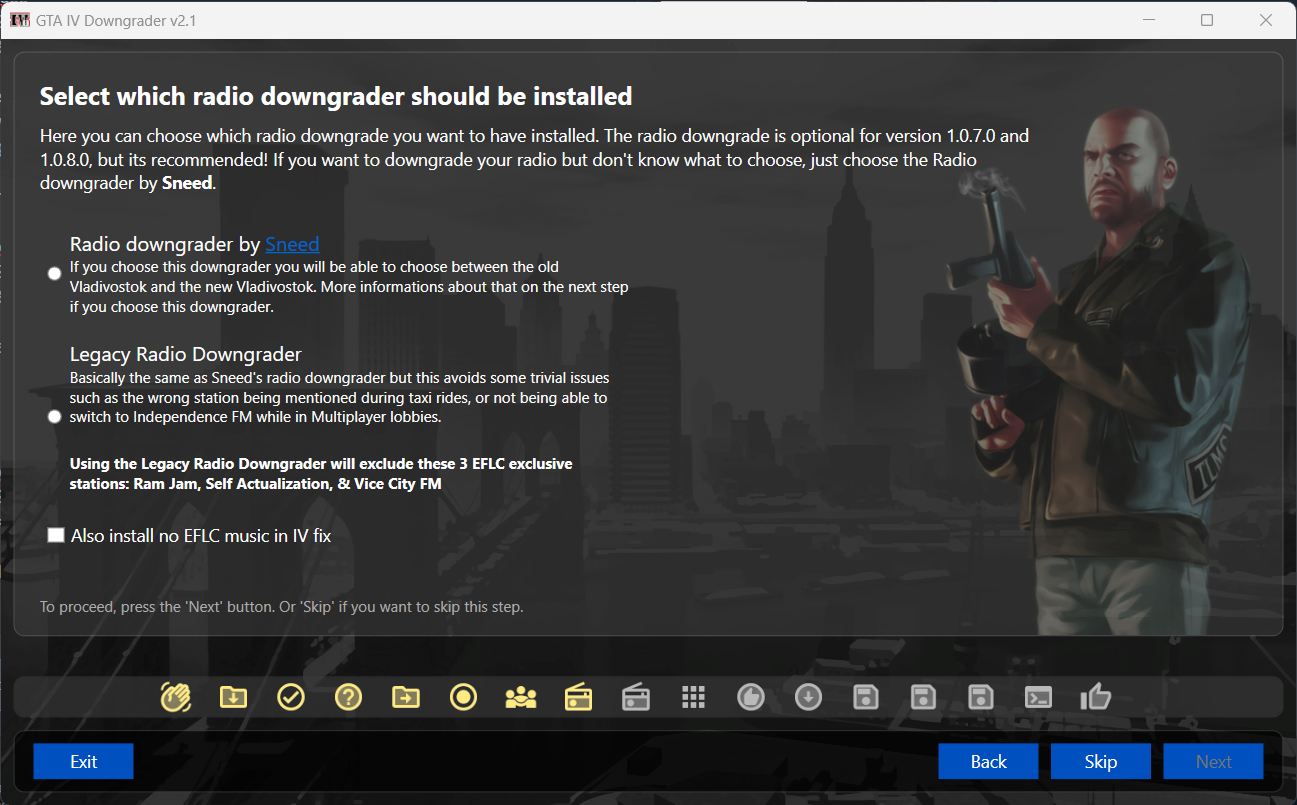The image size is (1297, 805).
Task: Enable Also install no EFLC music fix
Action: point(56,536)
